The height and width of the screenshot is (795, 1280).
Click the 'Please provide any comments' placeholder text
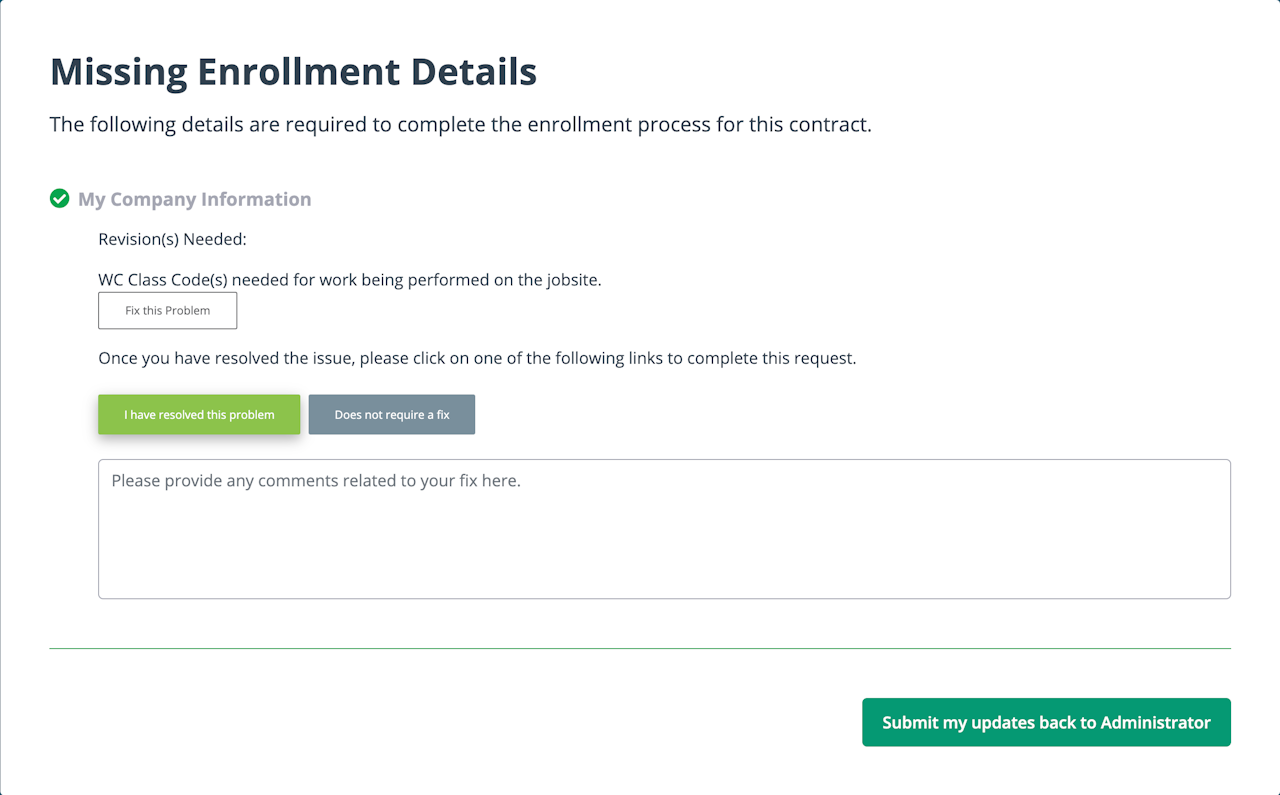[316, 481]
